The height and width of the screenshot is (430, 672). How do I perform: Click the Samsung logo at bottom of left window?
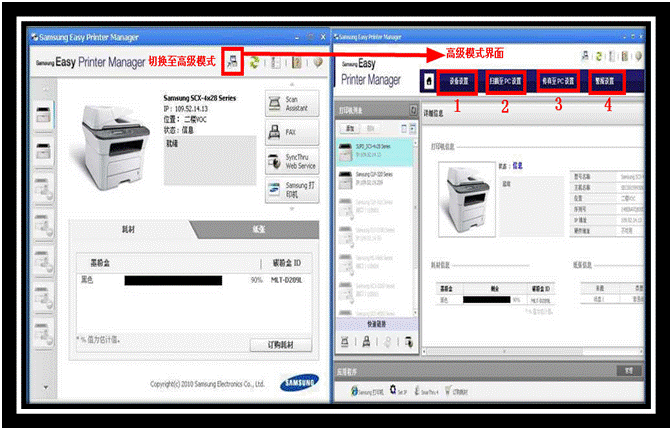[300, 383]
